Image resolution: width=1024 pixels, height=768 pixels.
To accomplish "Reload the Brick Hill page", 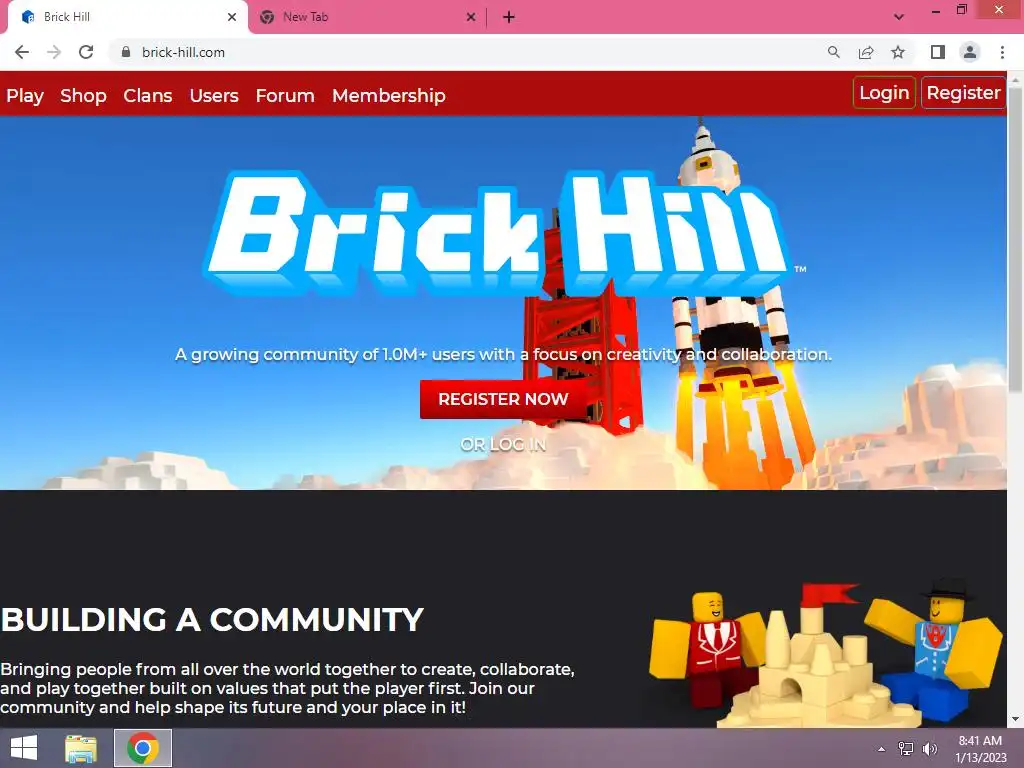I will tap(86, 52).
